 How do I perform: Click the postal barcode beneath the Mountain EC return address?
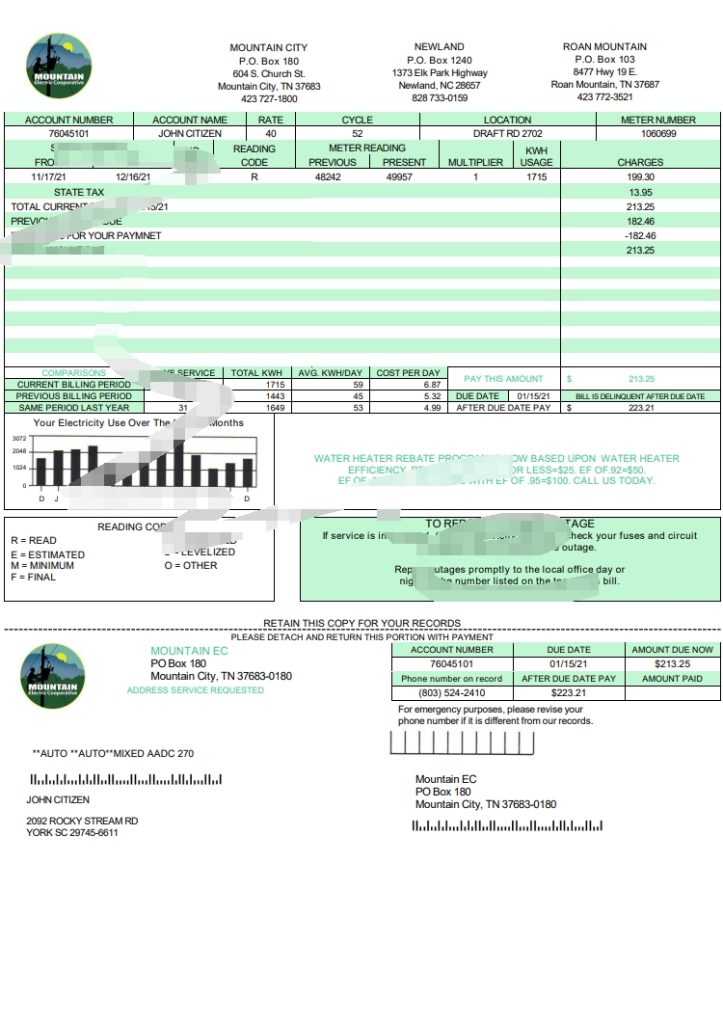(507, 826)
